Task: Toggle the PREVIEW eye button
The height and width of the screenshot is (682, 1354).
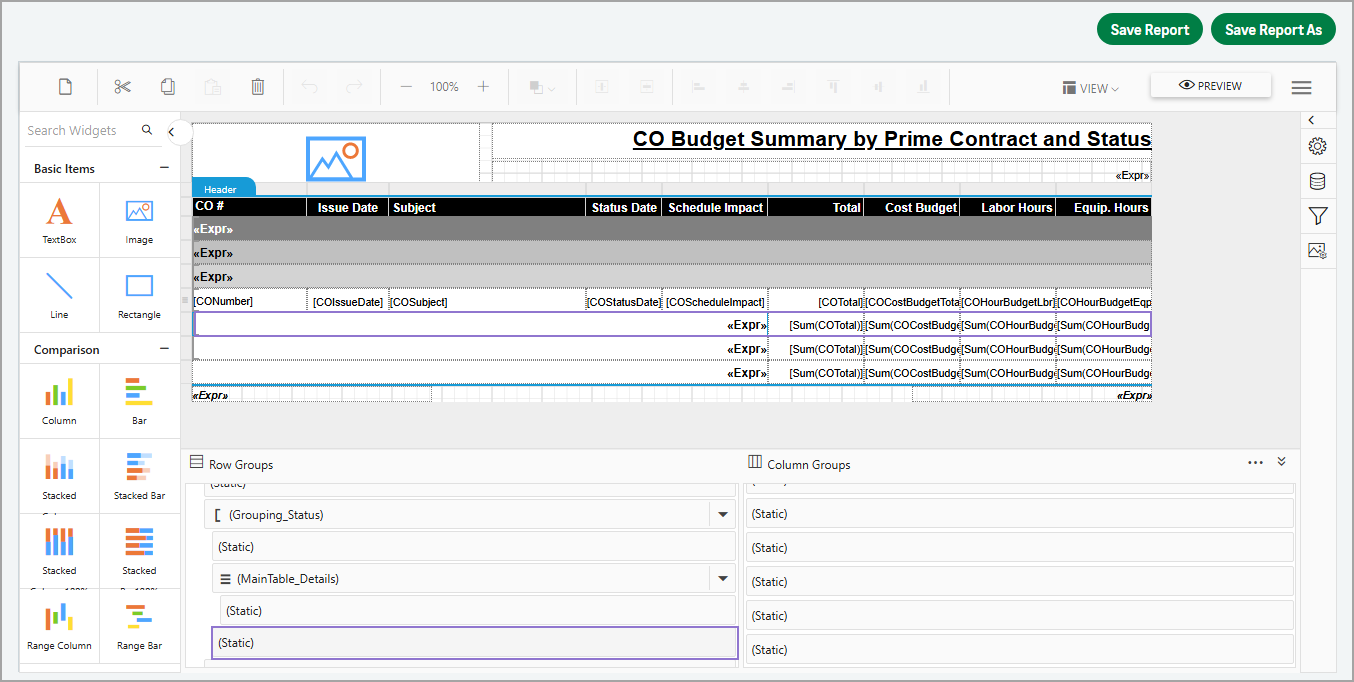Action: (1210, 86)
